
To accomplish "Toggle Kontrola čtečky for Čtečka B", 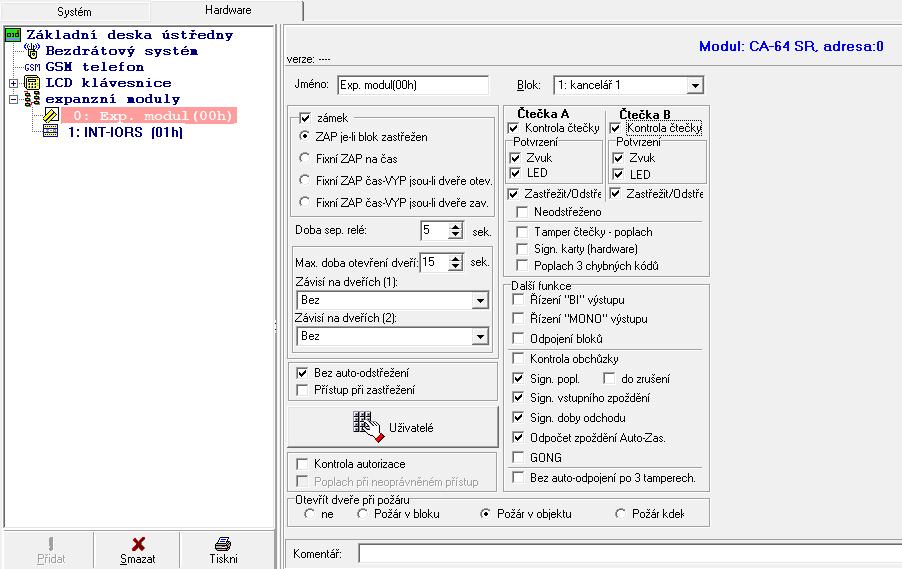I will coord(615,128).
